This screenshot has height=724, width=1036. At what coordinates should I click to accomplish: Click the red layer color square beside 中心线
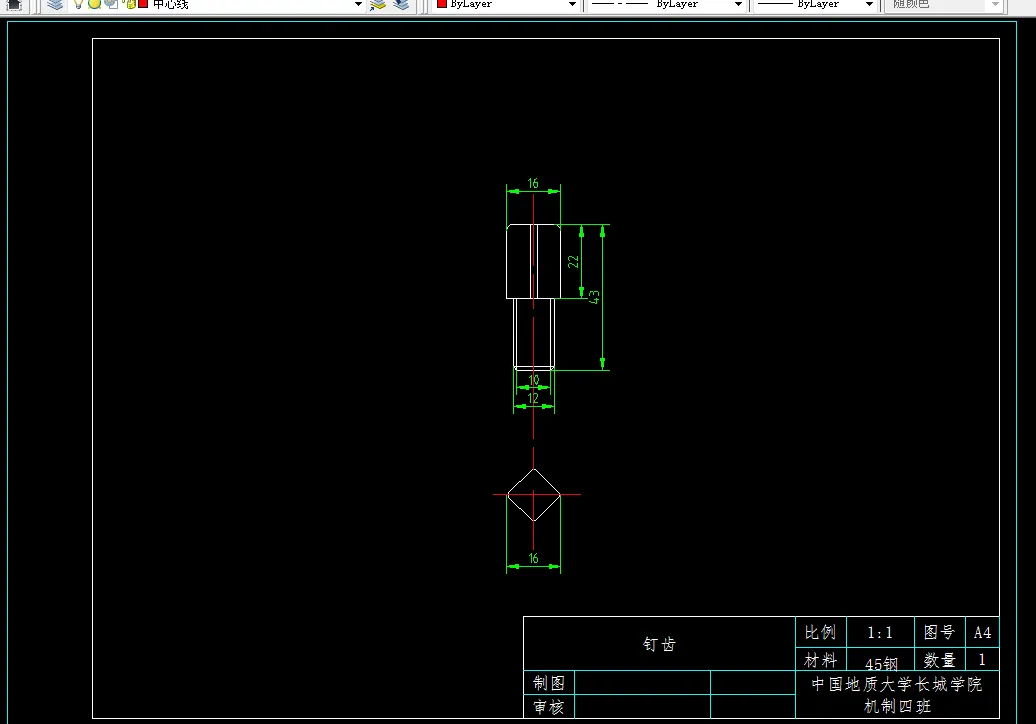pyautogui.click(x=143, y=3)
